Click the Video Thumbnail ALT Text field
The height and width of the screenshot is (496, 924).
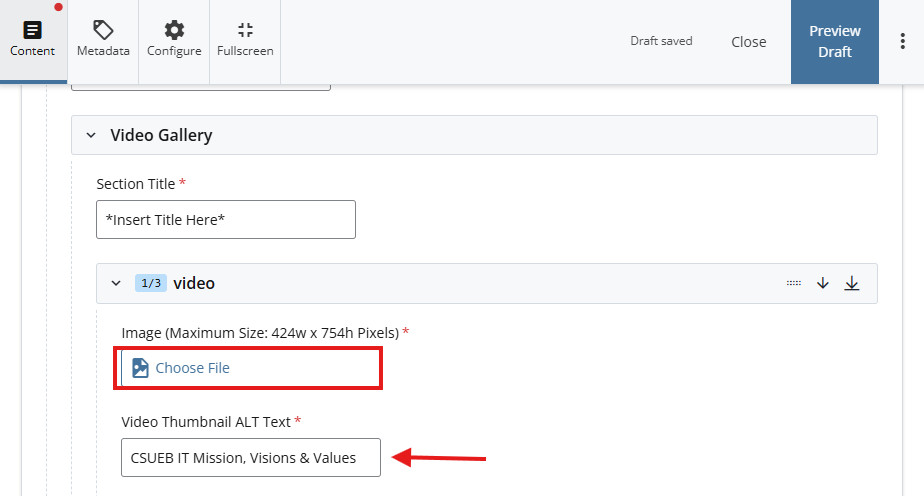[250, 458]
